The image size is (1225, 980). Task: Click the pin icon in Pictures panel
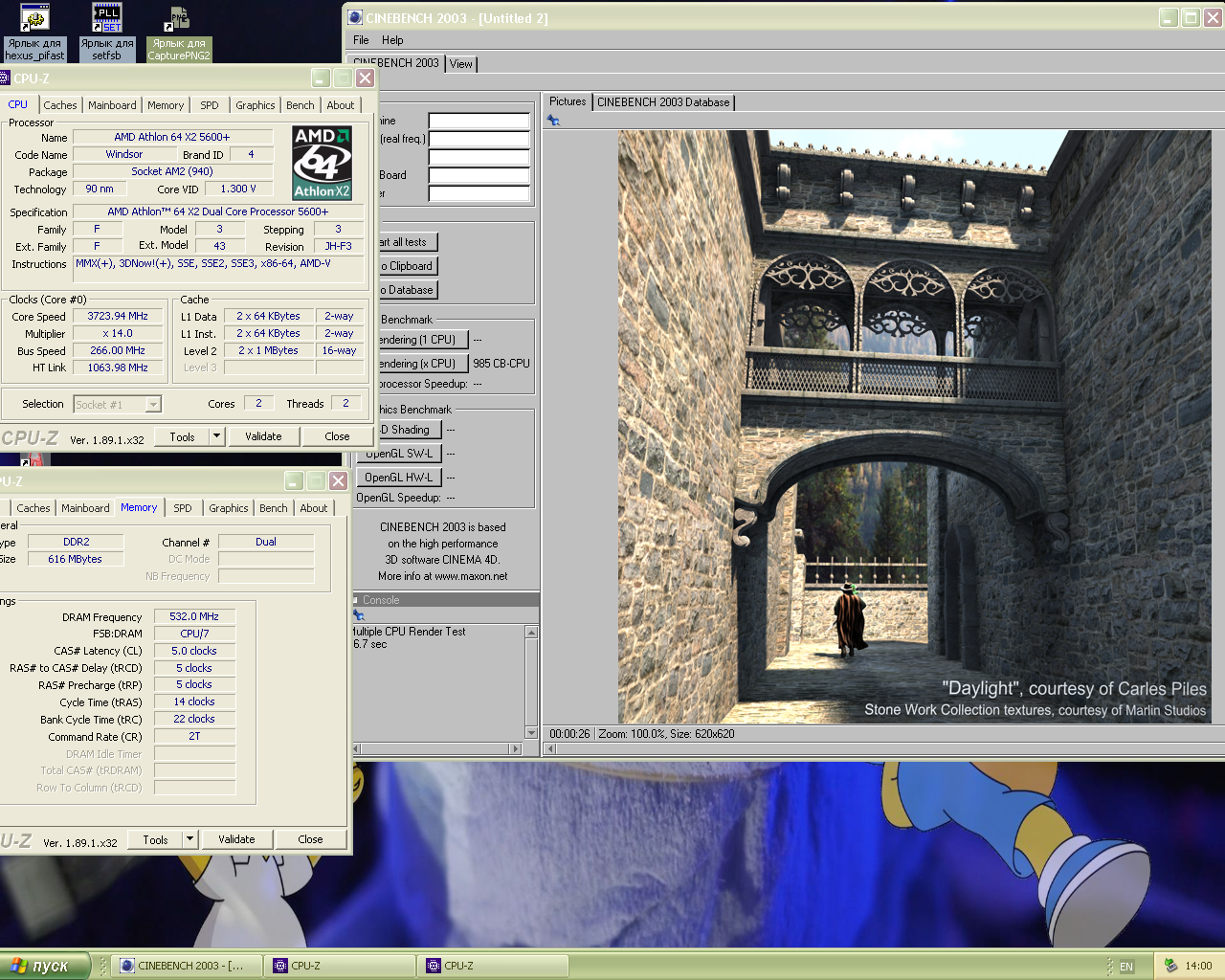pyautogui.click(x=553, y=121)
